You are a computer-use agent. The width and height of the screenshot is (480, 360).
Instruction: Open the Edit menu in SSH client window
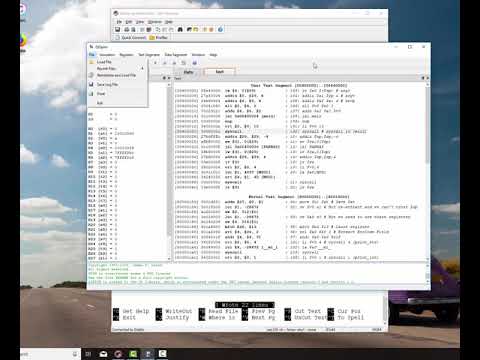[x=129, y=22]
